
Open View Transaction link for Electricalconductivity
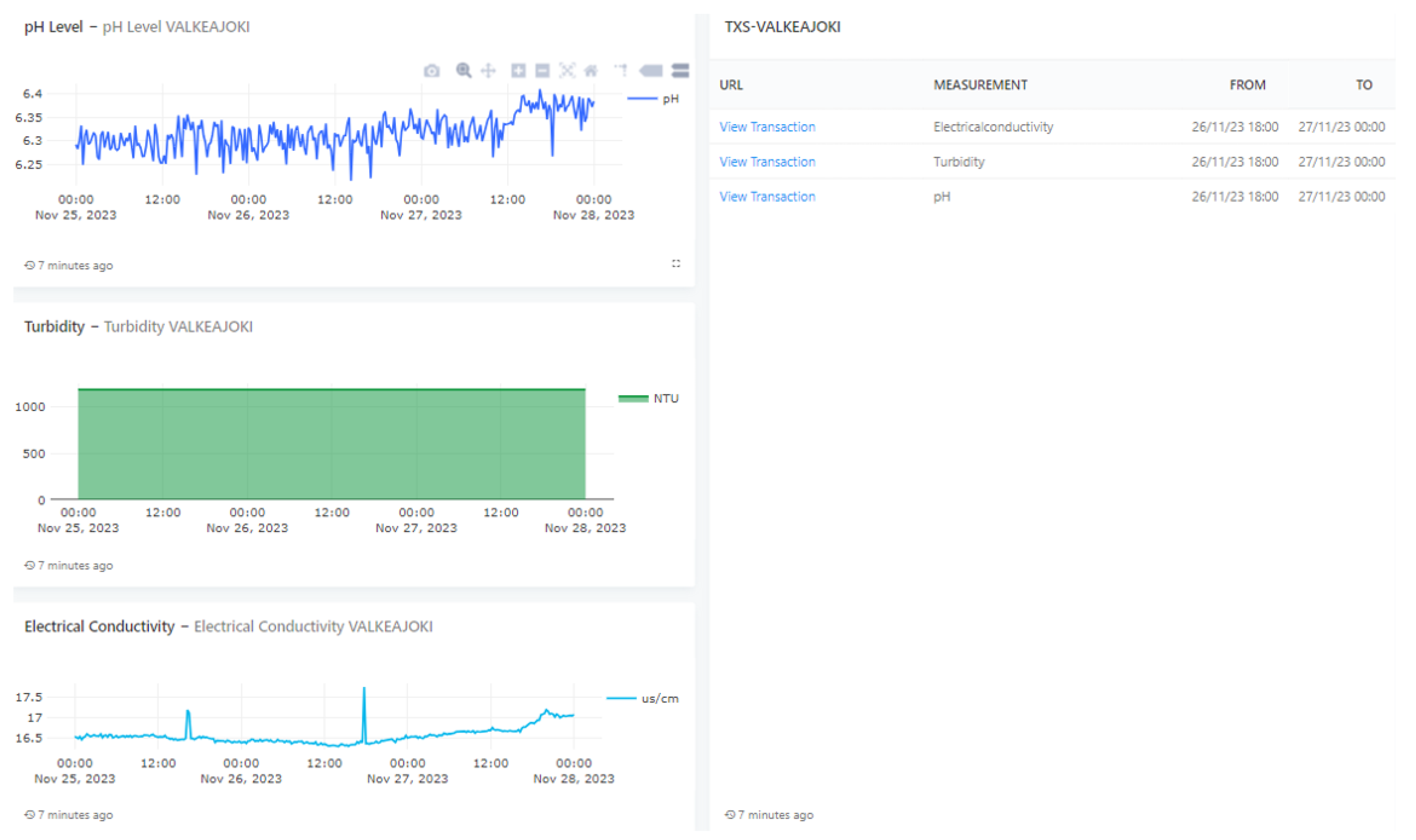767,127
